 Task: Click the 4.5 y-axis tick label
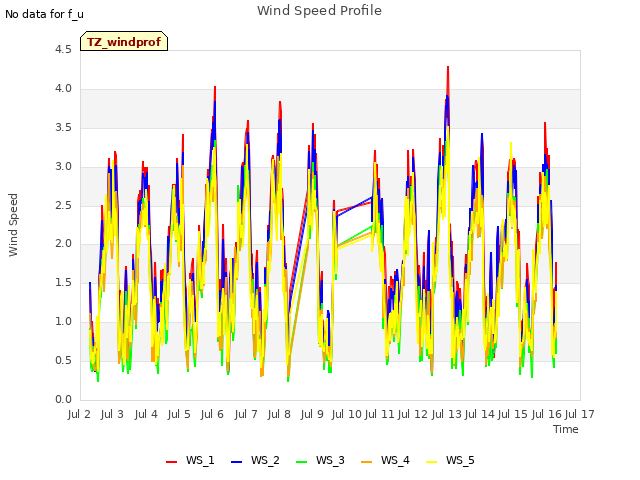point(63,49)
